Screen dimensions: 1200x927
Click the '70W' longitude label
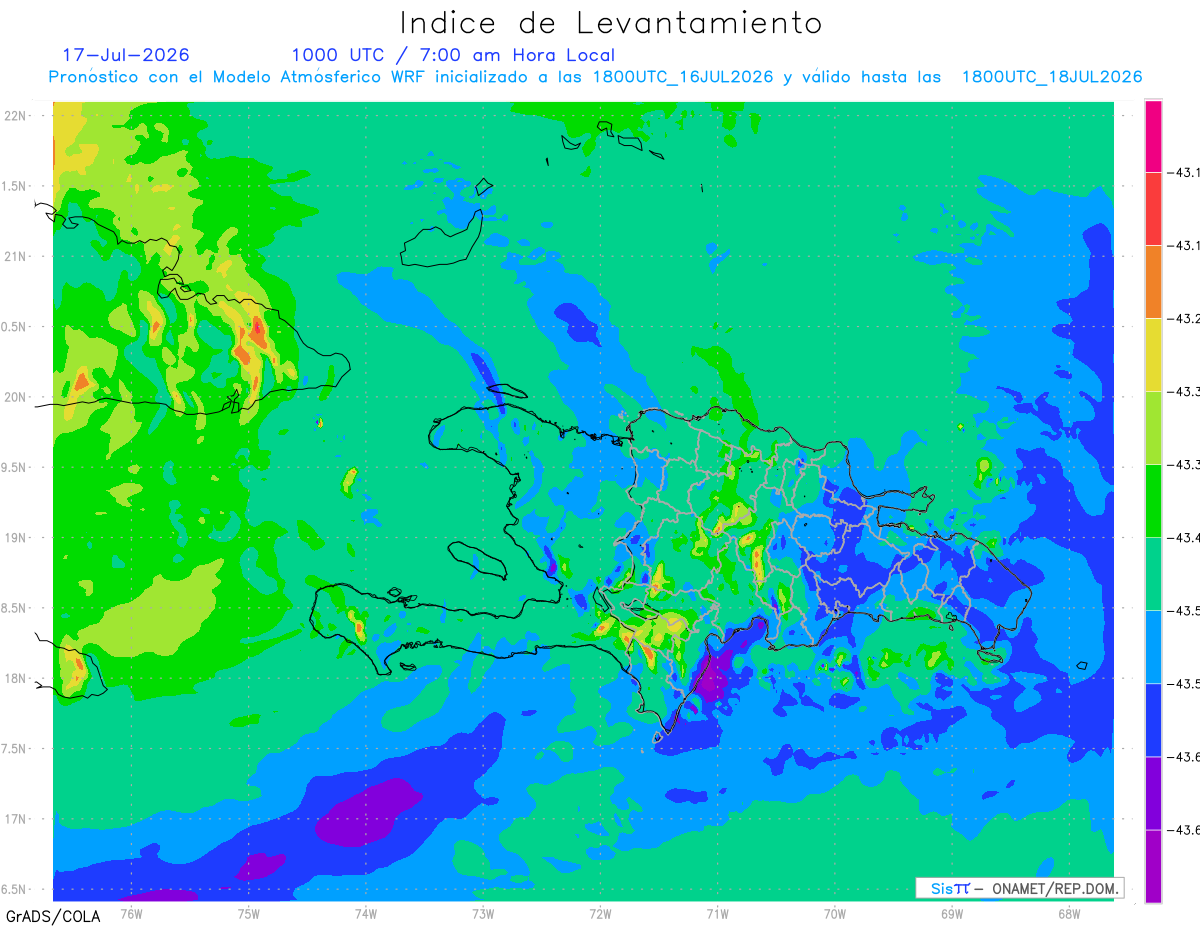(835, 913)
